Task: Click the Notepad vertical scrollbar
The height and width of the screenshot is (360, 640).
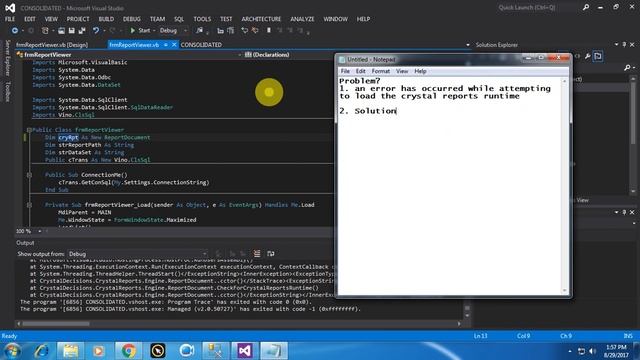Action: (565, 185)
